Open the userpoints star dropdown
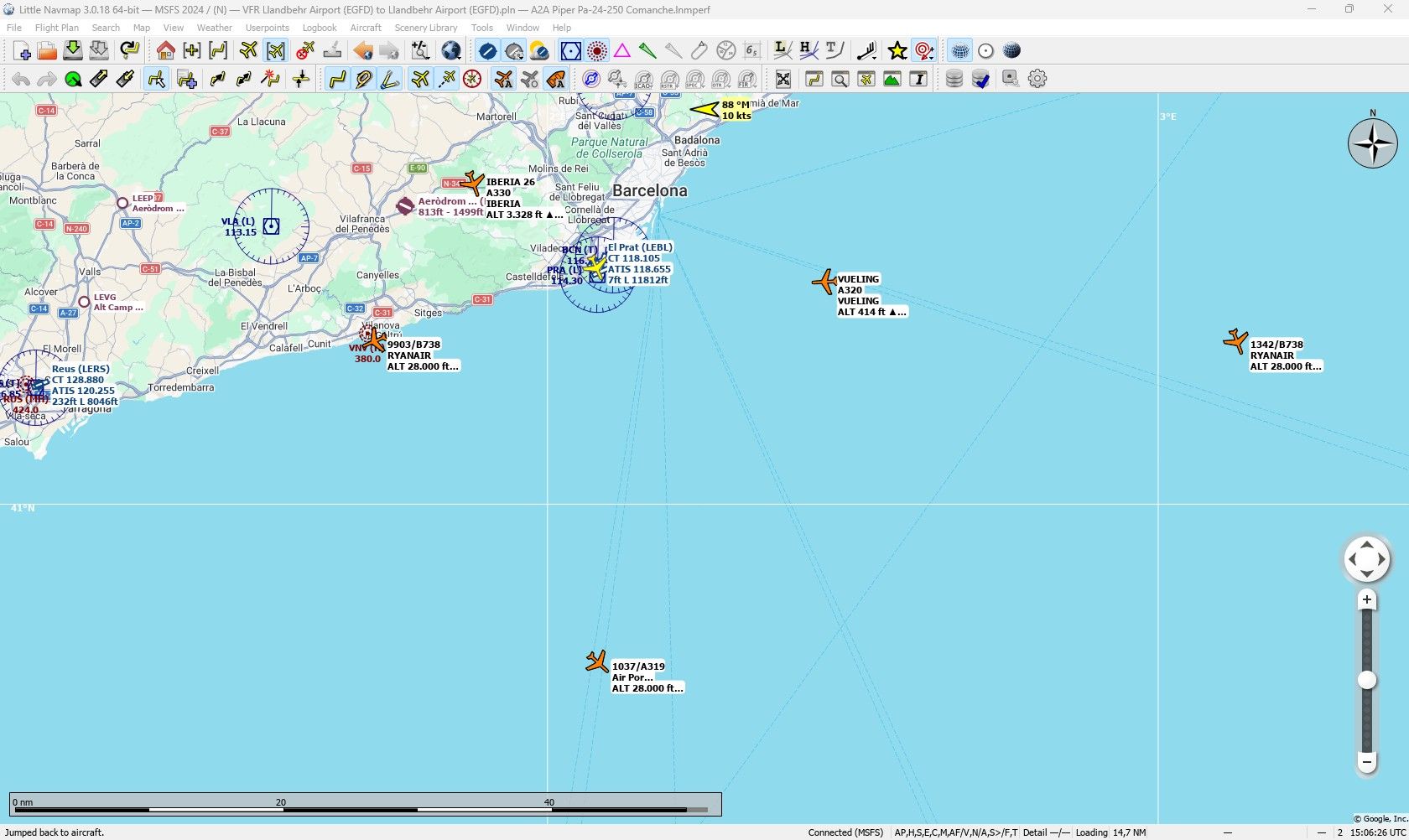Image resolution: width=1409 pixels, height=840 pixels. point(897,51)
